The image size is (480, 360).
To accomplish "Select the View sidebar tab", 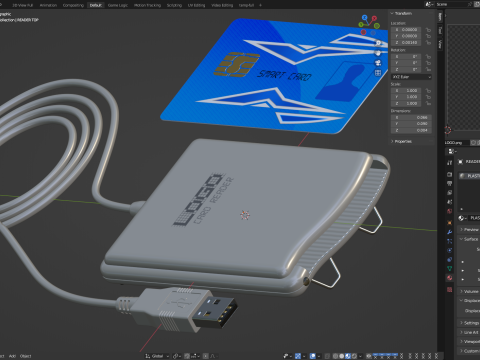I will click(440, 44).
